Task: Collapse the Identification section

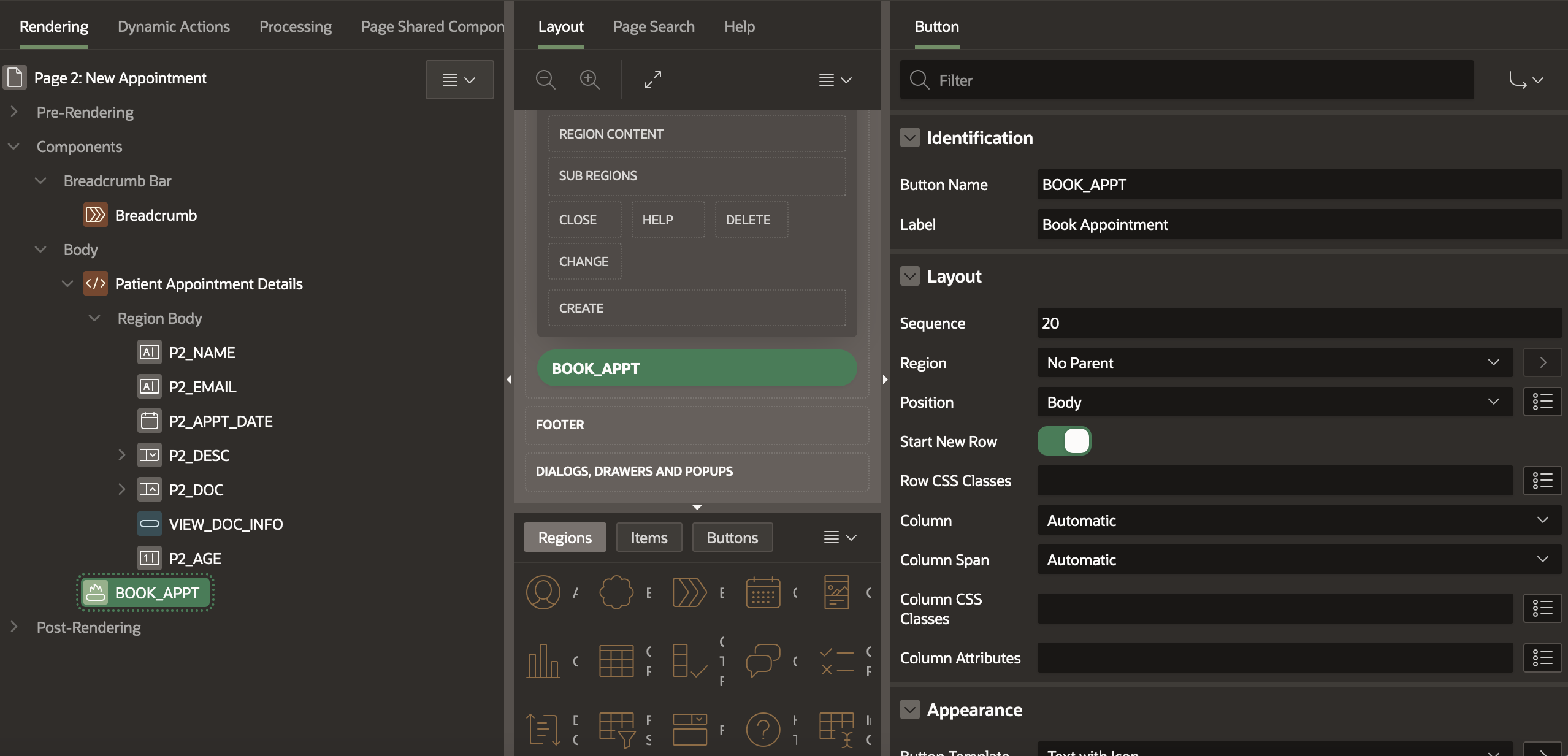Action: point(910,138)
